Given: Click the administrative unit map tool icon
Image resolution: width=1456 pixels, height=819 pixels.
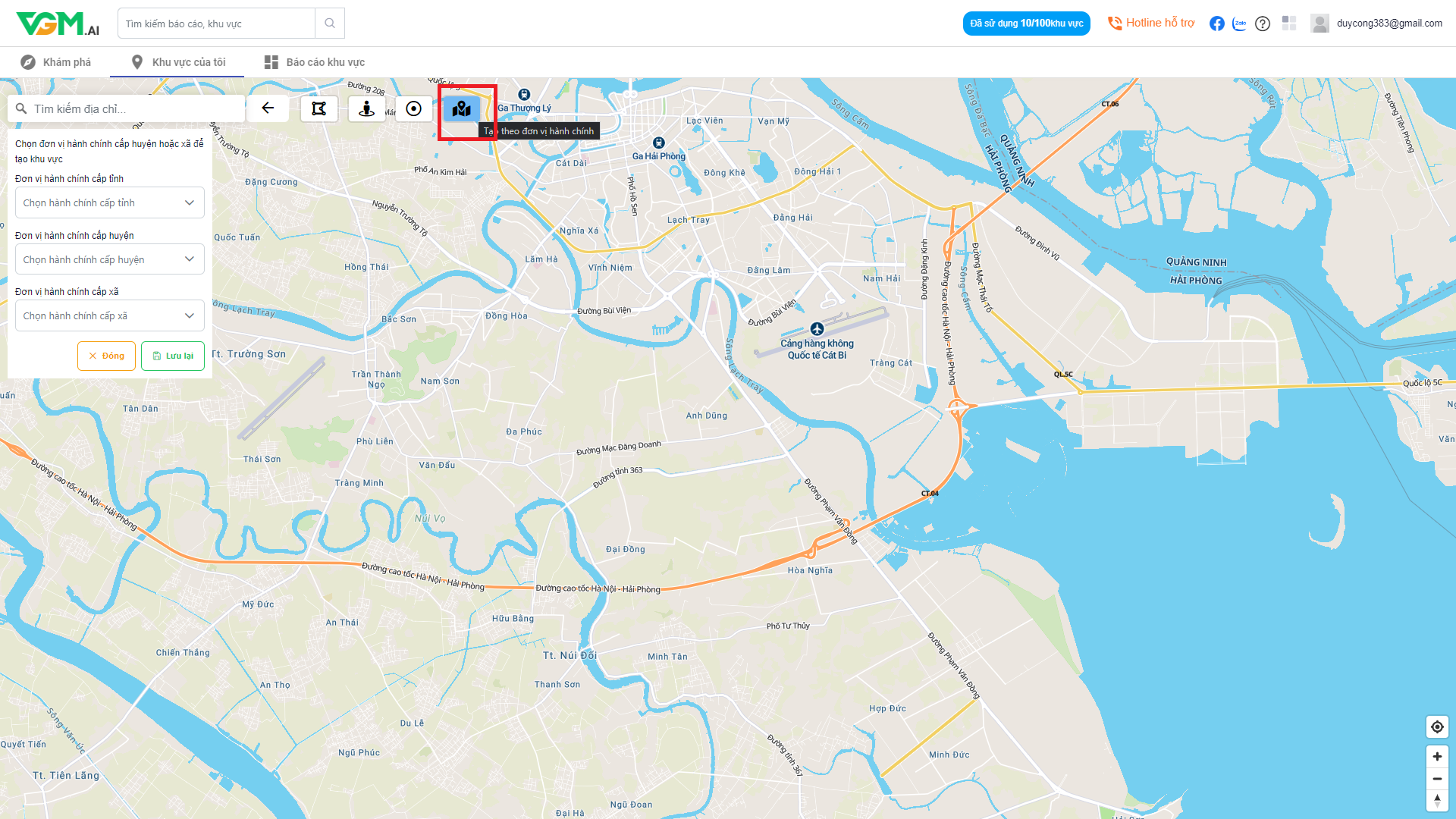Looking at the screenshot, I should pyautogui.click(x=461, y=109).
